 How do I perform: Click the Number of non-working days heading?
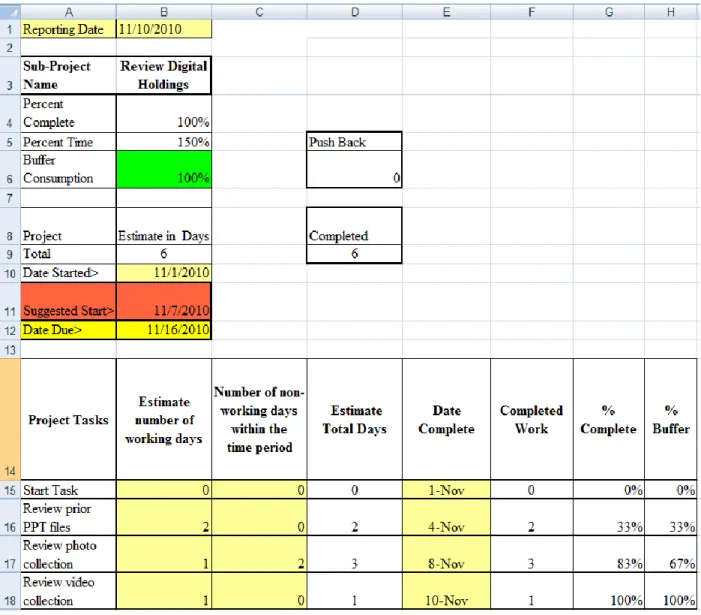[259, 419]
